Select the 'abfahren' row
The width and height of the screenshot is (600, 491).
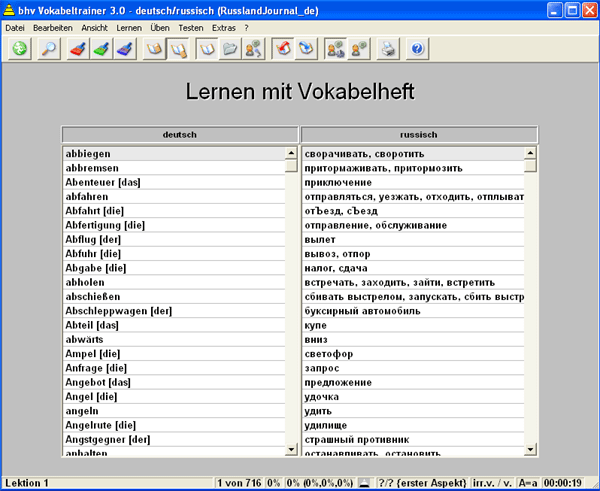[174, 197]
